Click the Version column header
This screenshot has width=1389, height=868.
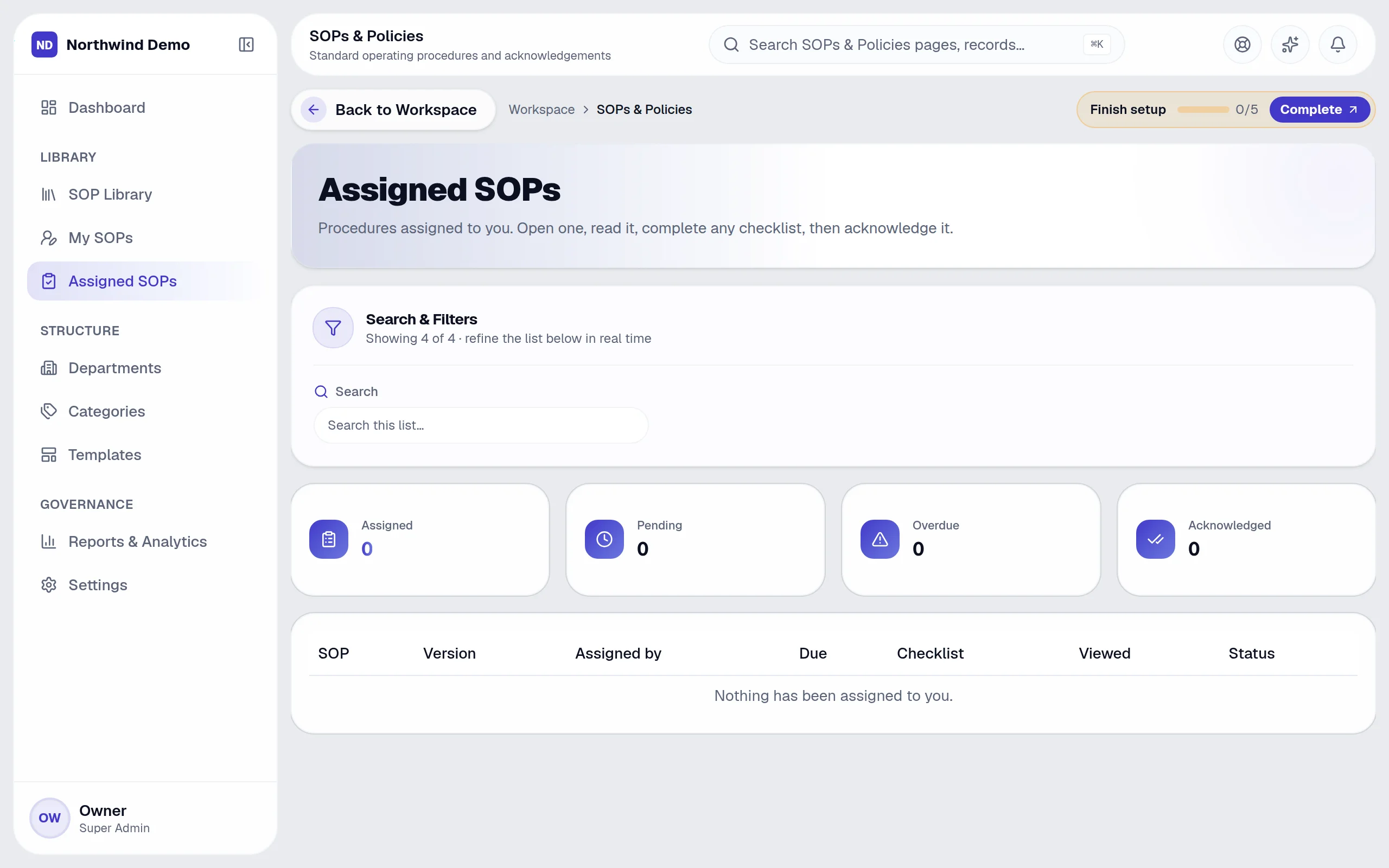449,653
